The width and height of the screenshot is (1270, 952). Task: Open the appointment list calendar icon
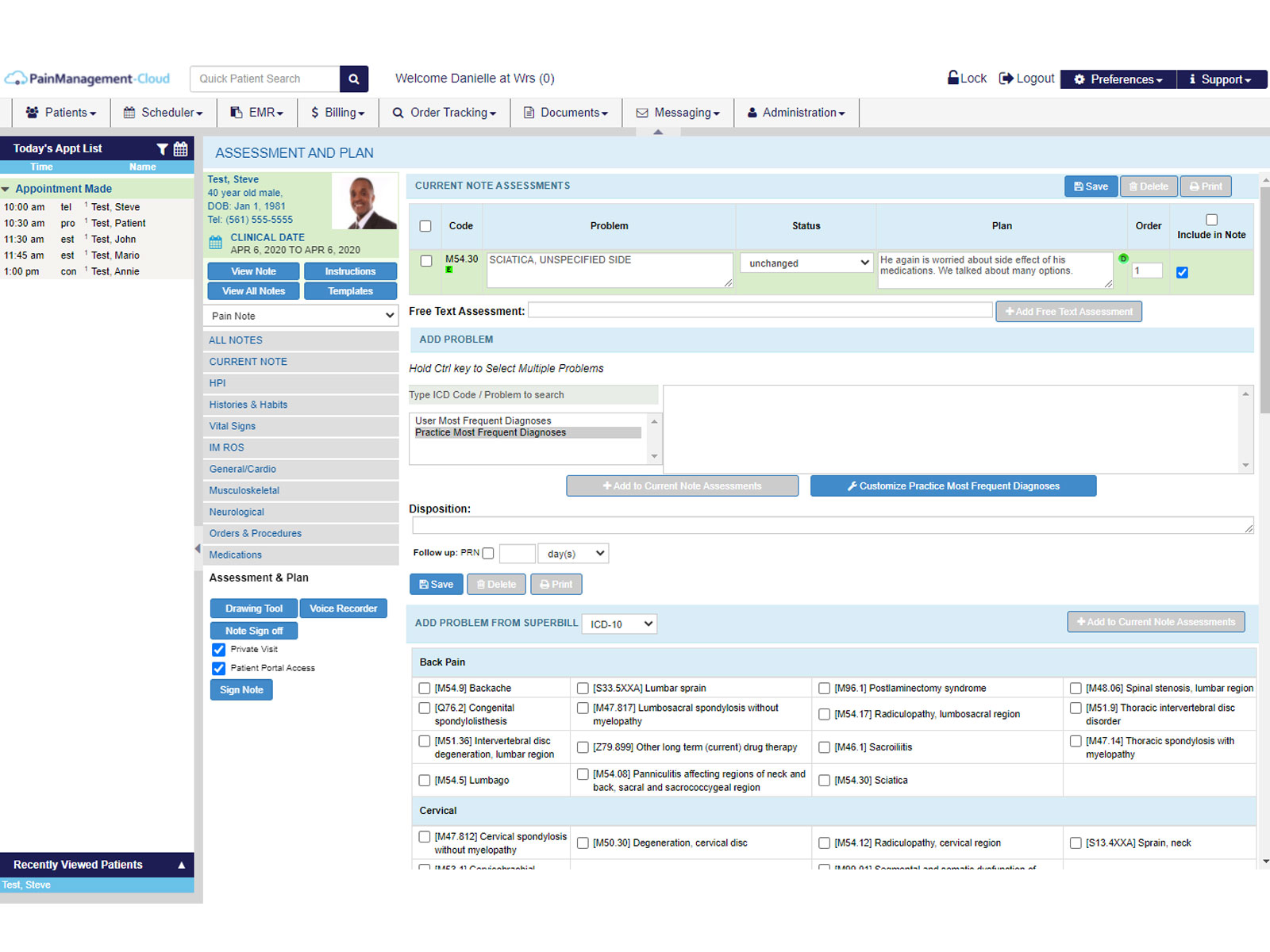(x=181, y=148)
